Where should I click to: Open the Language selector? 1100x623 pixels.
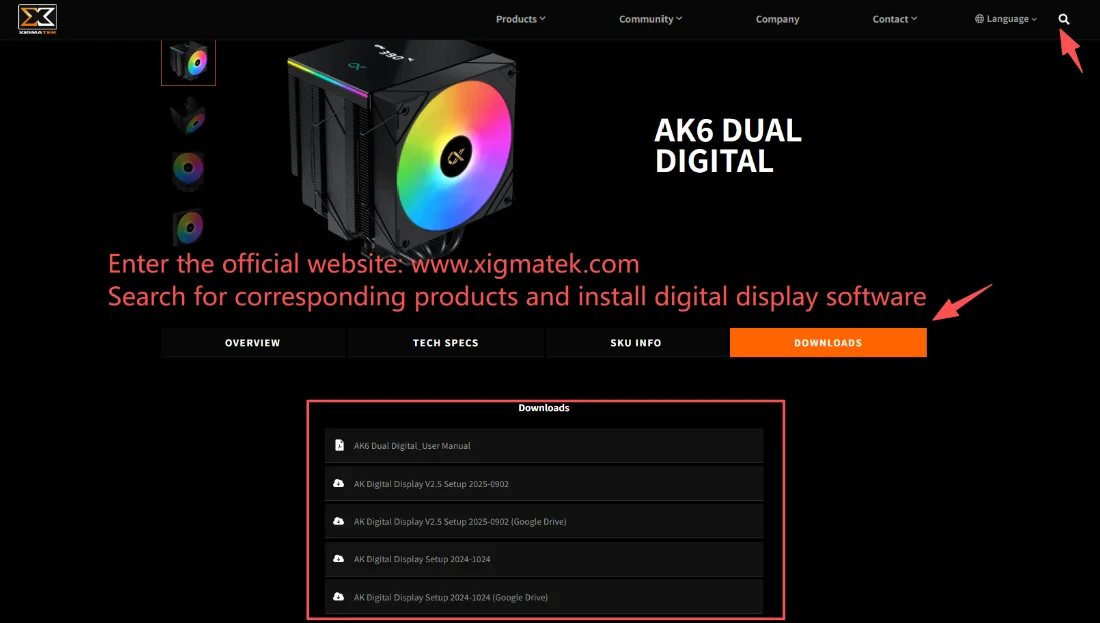1005,19
